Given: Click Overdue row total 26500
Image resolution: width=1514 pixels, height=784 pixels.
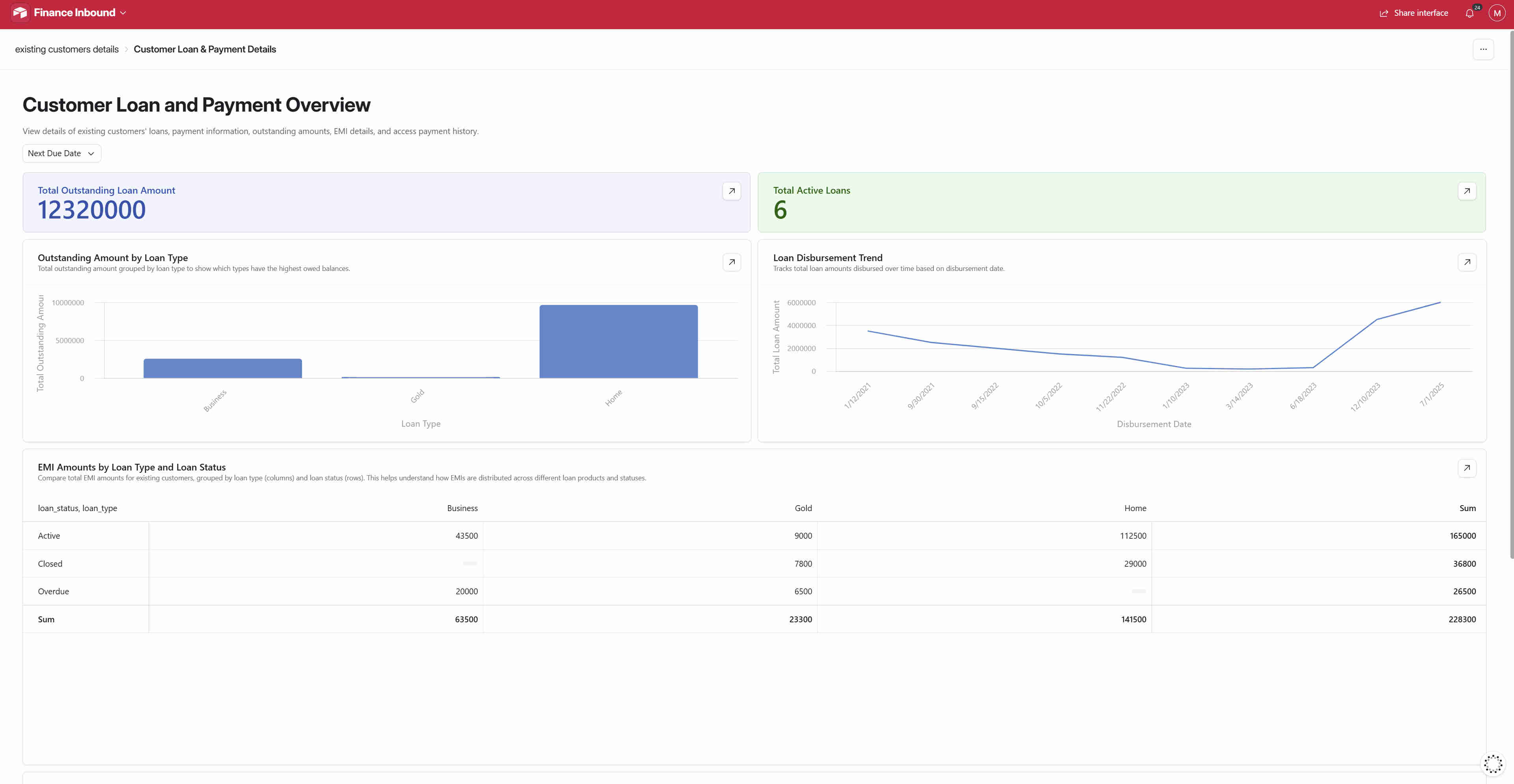Looking at the screenshot, I should (x=1464, y=591).
